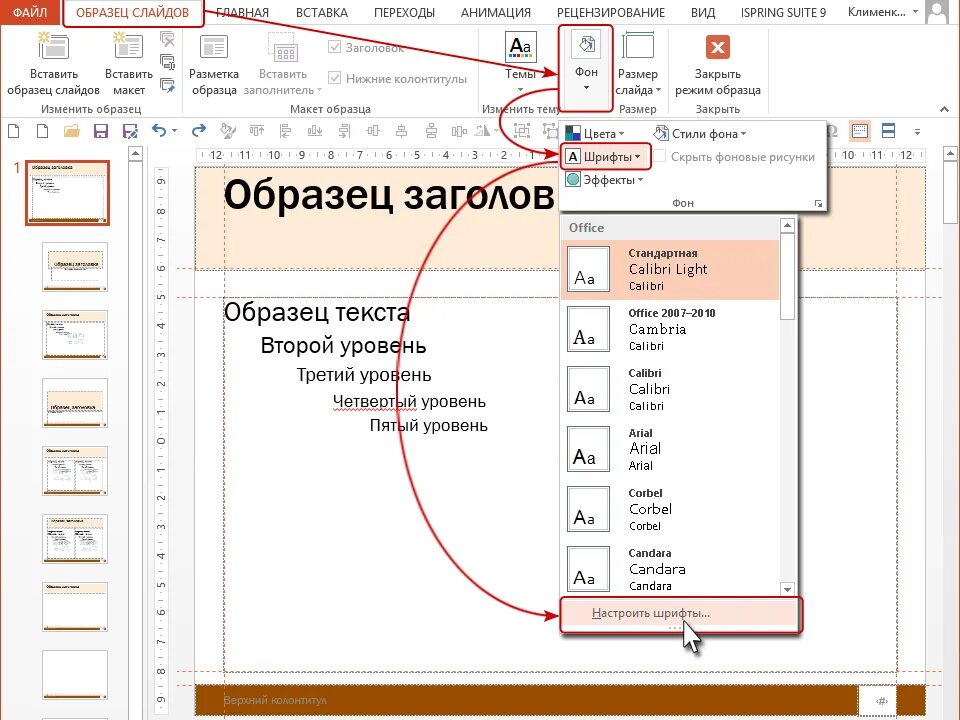Image resolution: width=960 pixels, height=720 pixels.
Task: Click the Align Right icon
Action: 344,130
